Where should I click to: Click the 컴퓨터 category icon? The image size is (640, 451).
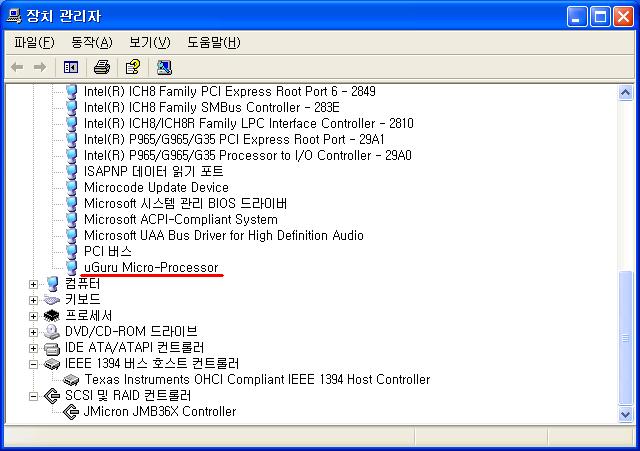[52, 284]
